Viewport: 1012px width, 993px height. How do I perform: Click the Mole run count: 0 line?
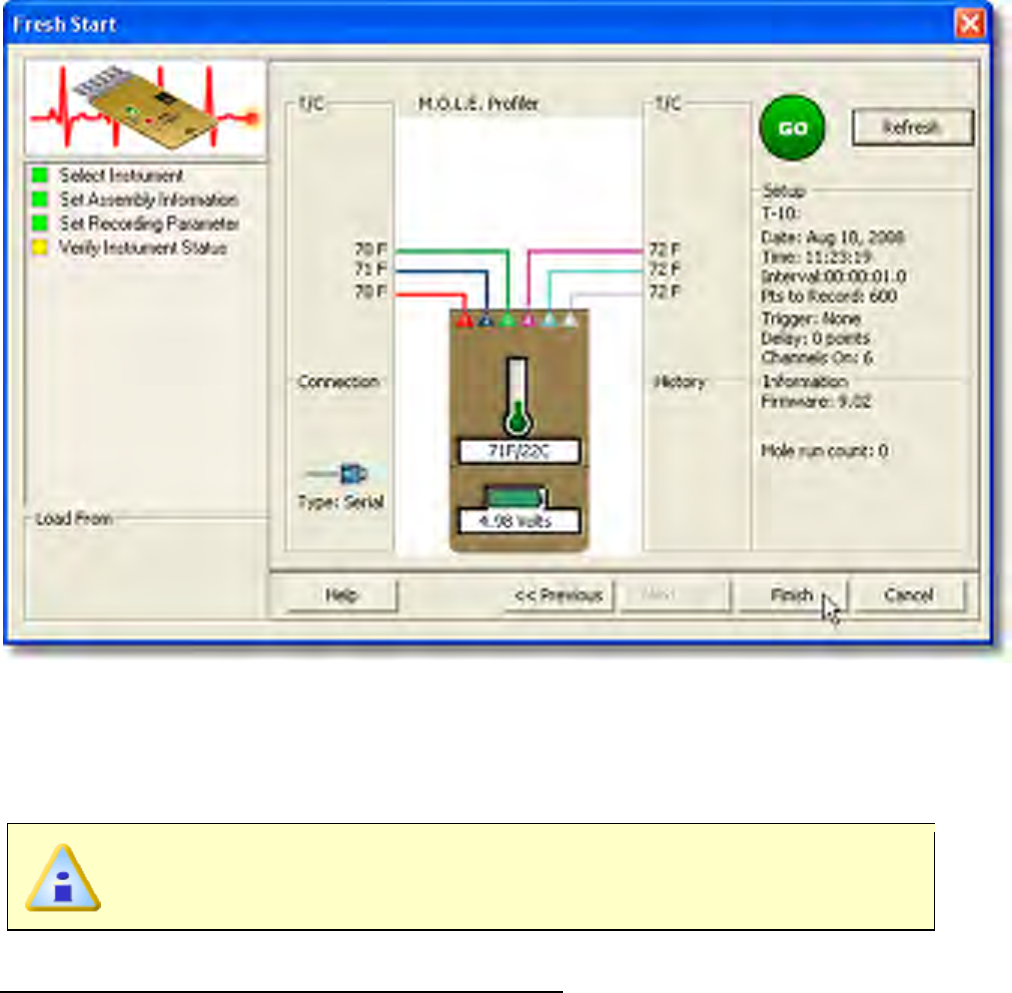click(824, 450)
